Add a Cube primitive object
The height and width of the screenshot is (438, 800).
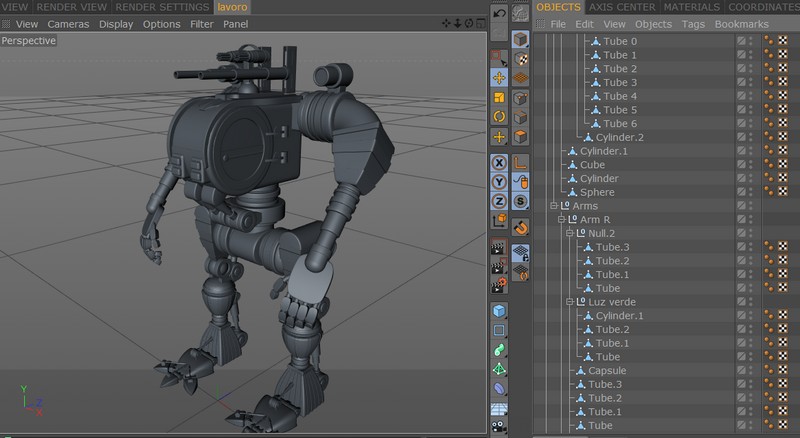498,311
